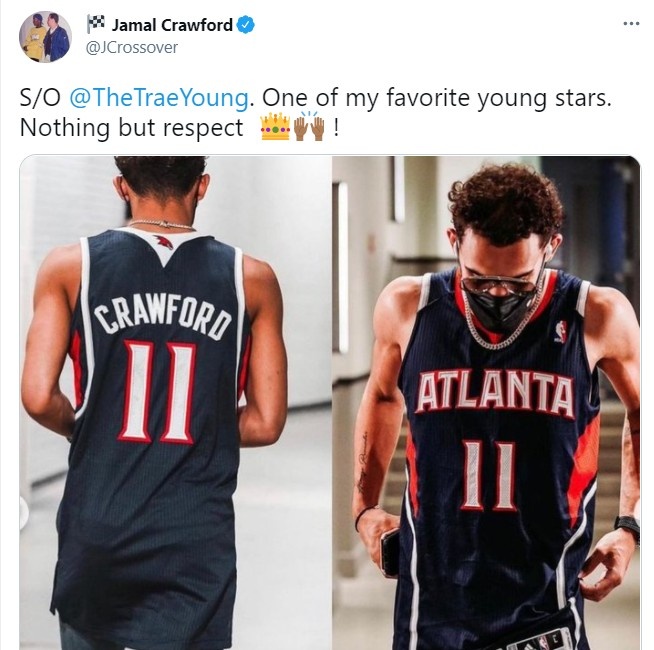
Task: Click the black face mask in the right photo
Action: 499,308
